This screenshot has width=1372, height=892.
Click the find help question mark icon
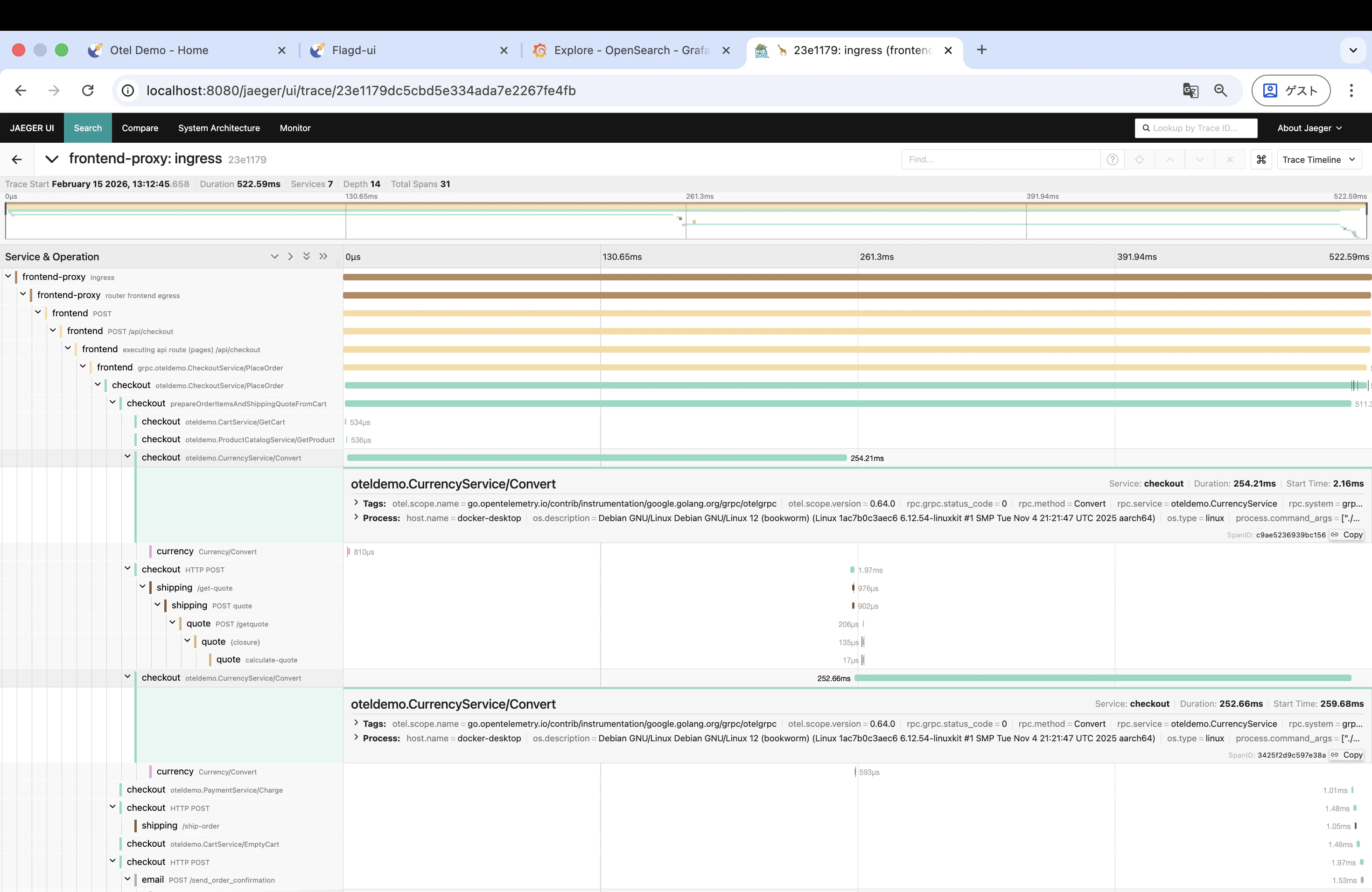tap(1112, 160)
